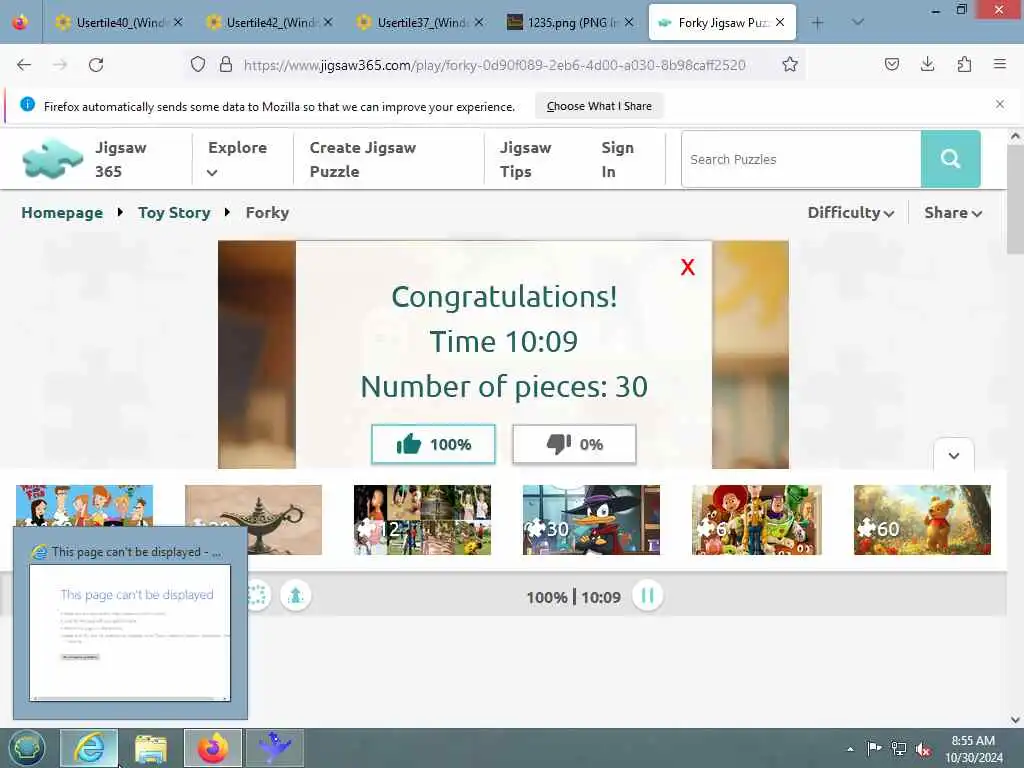This screenshot has height=768, width=1024.
Task: Click the Firefox back arrow
Action: (24, 65)
